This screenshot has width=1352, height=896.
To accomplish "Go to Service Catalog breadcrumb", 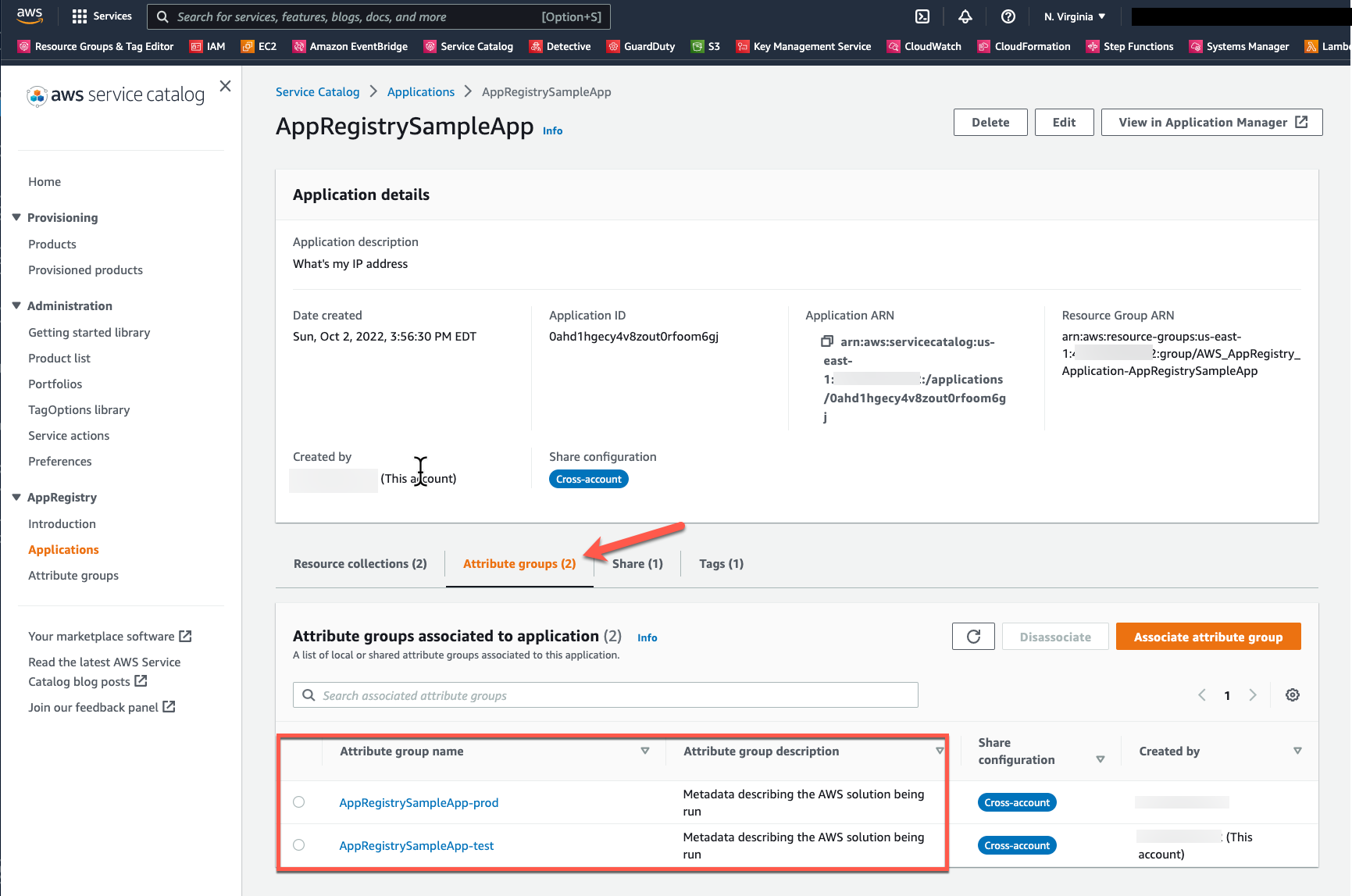I will [x=318, y=91].
